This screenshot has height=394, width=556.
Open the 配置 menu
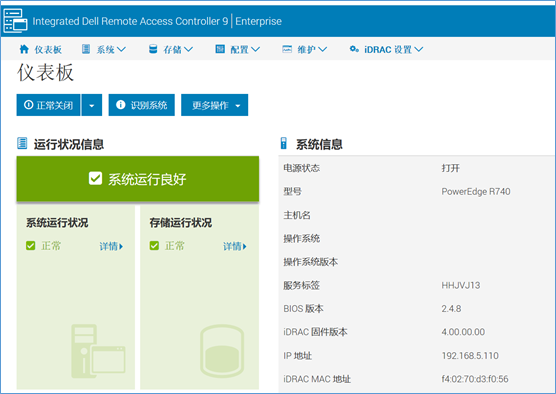pyautogui.click(x=238, y=49)
